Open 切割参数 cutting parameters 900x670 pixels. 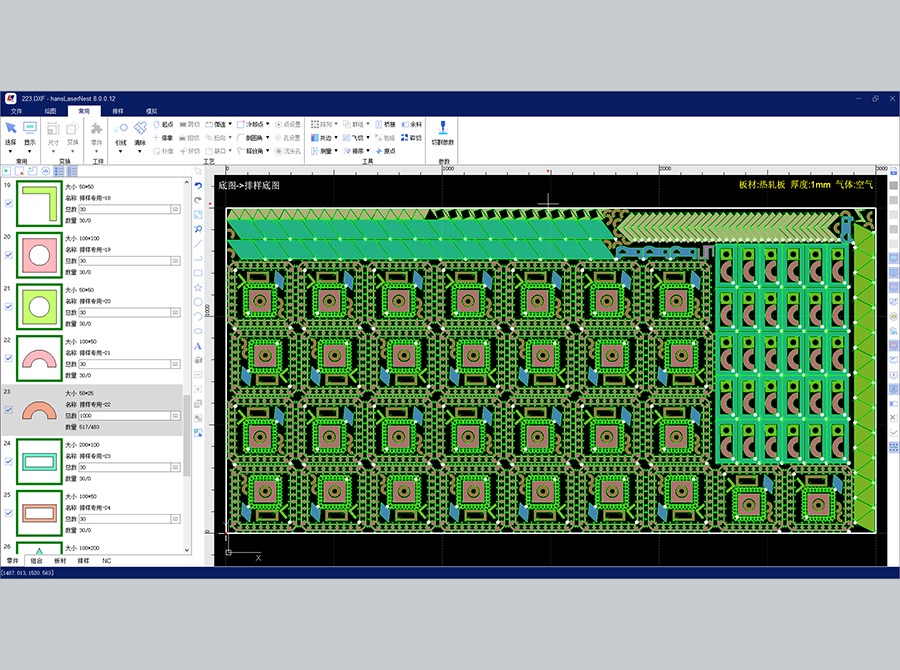point(442,130)
